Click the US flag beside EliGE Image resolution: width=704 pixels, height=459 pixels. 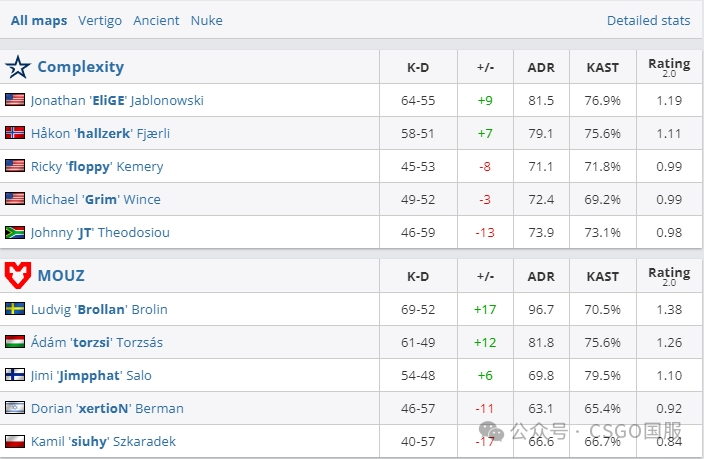pos(15,100)
